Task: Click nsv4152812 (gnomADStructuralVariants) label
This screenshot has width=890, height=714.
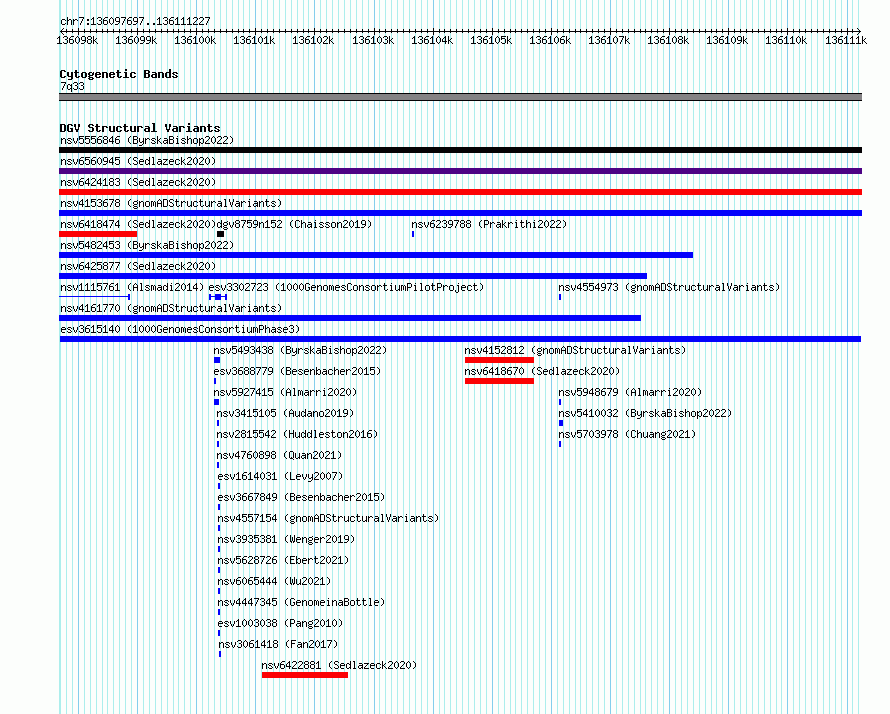Action: (575, 350)
